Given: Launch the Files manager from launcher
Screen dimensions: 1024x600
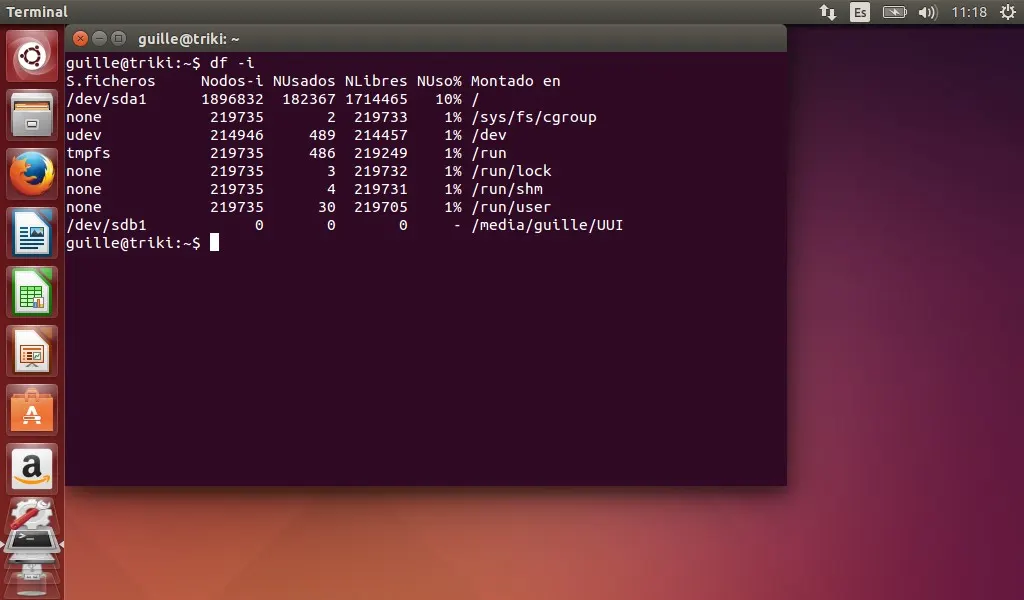Looking at the screenshot, I should [x=33, y=114].
